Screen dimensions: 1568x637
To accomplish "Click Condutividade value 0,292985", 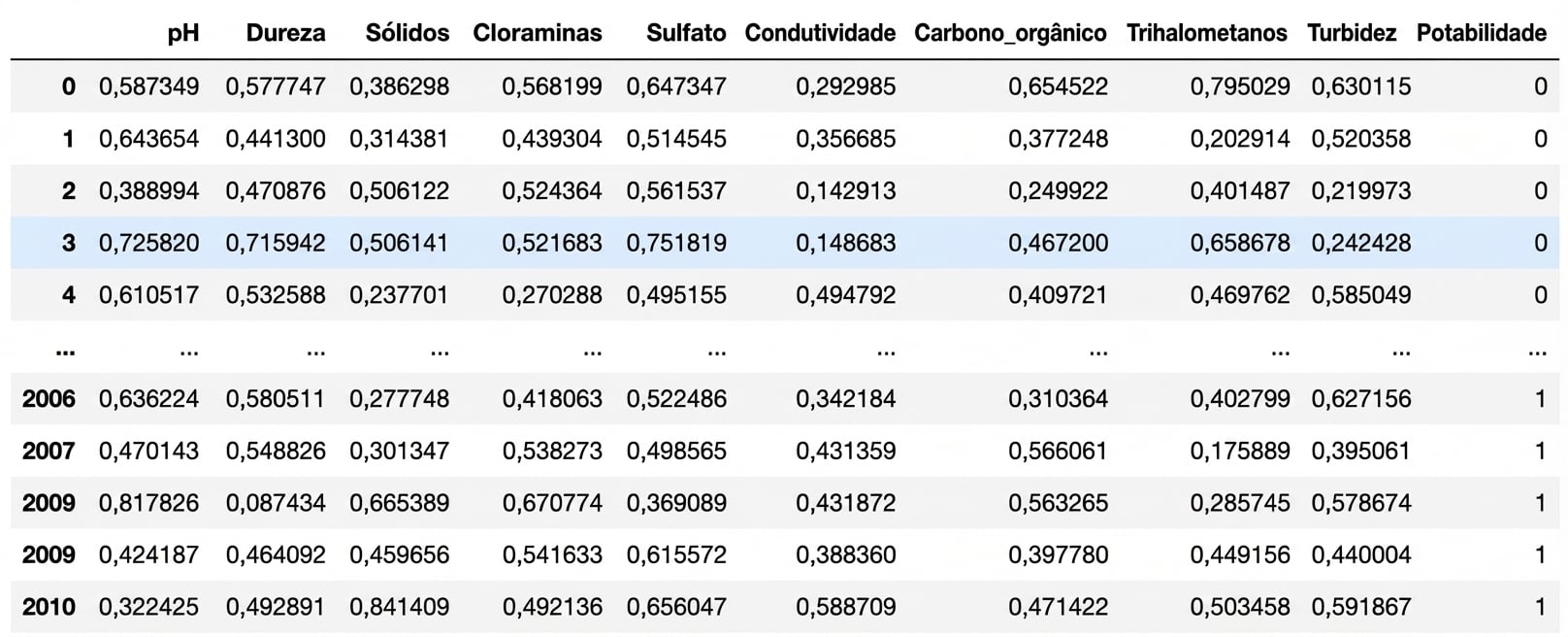I will pos(846,86).
